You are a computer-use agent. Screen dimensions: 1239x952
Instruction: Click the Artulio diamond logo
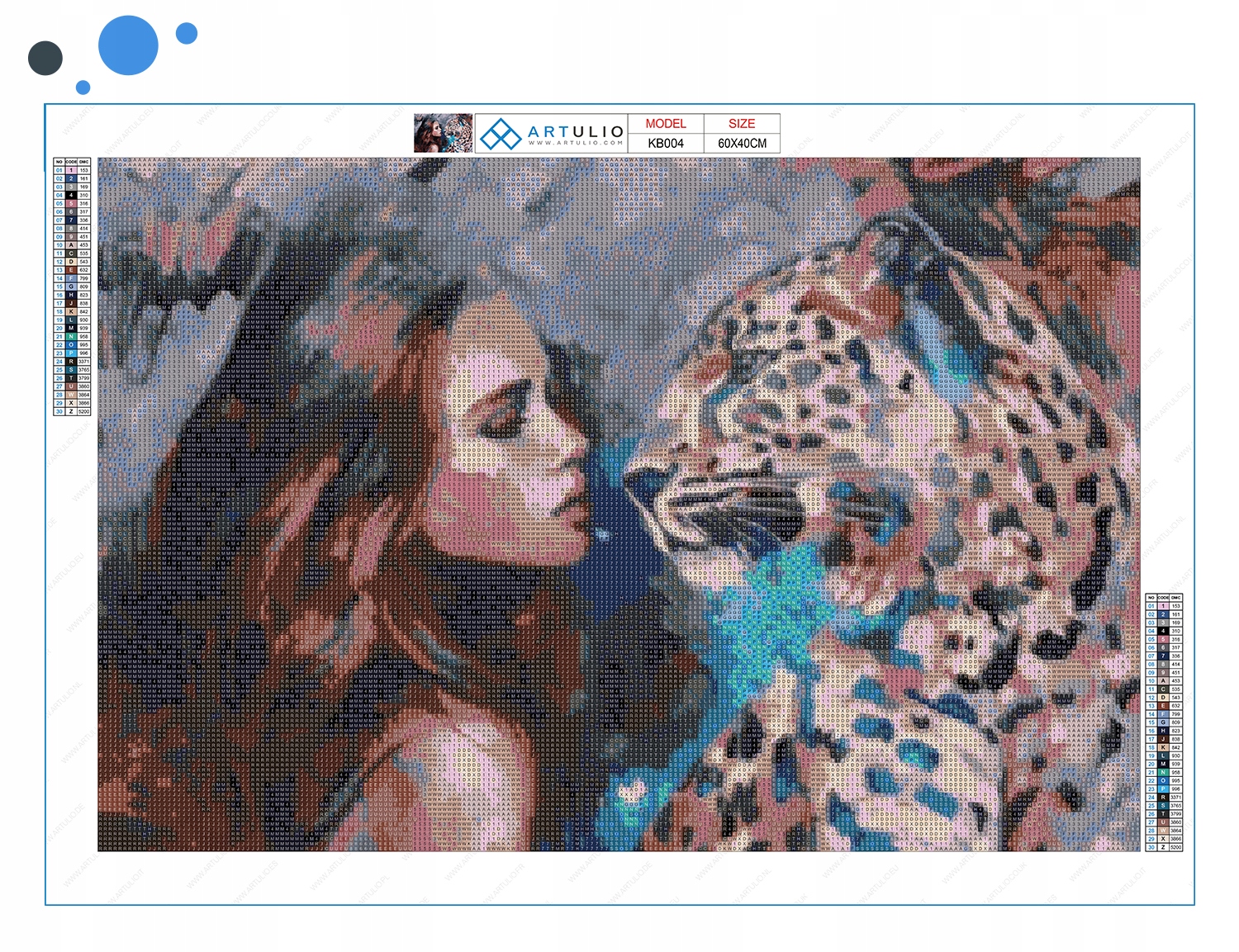click(x=501, y=134)
